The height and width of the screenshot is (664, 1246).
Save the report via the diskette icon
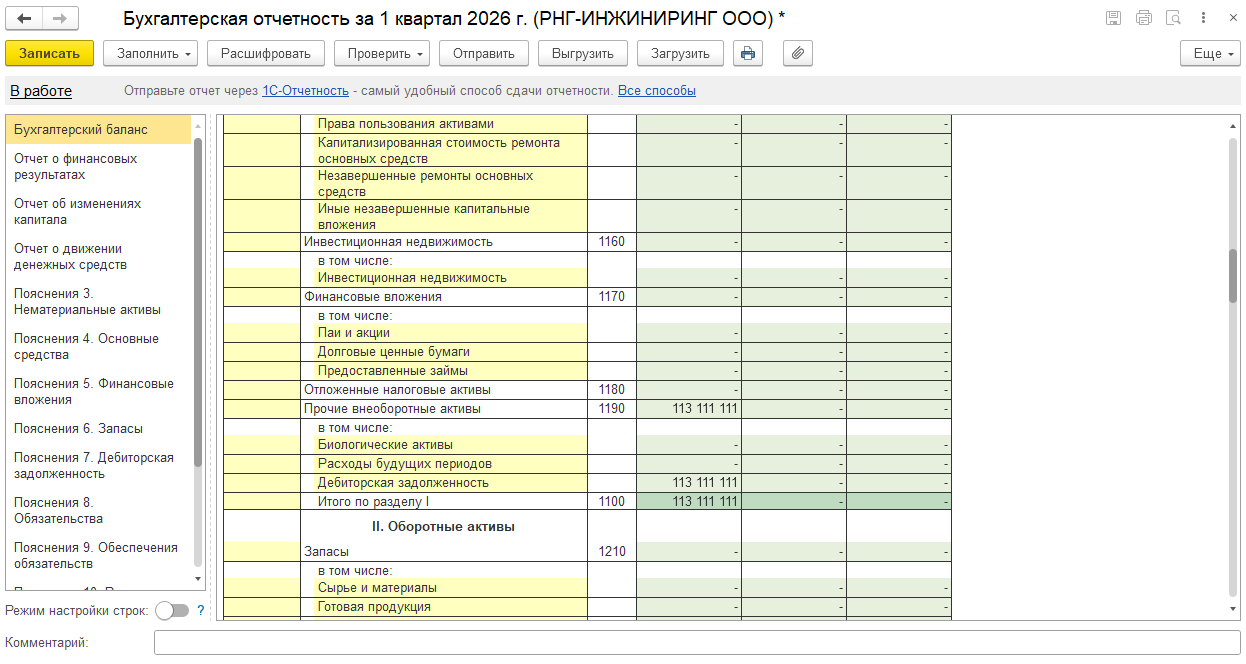click(x=1113, y=18)
